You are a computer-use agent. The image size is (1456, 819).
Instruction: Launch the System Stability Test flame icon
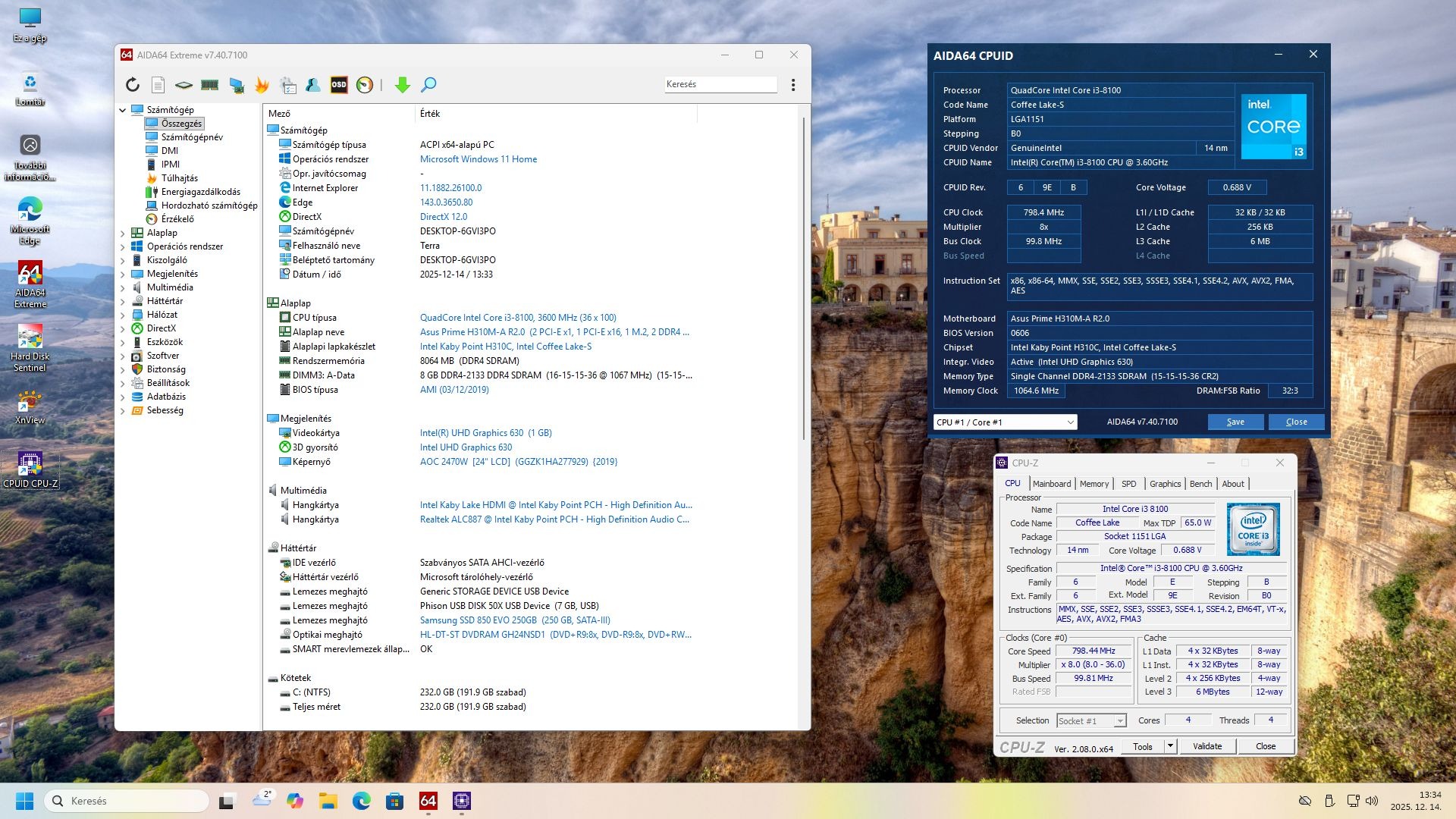pos(262,85)
